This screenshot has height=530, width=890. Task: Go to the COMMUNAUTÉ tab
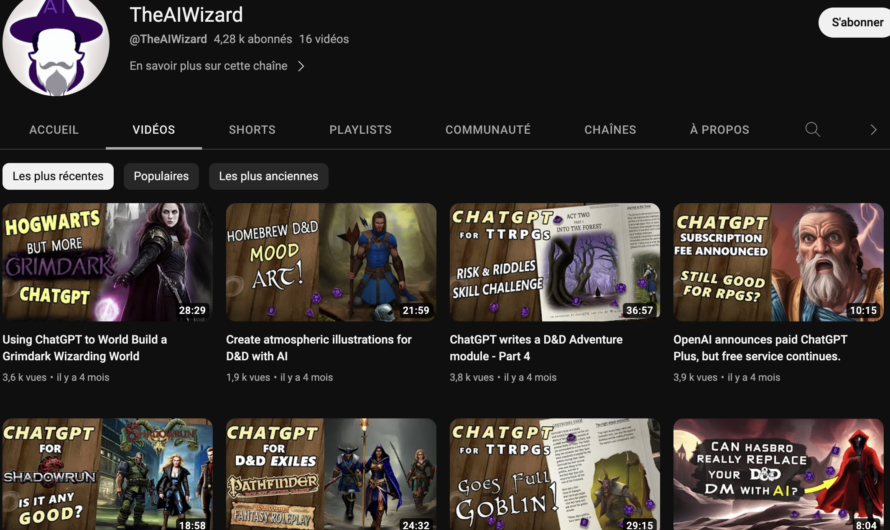[488, 130]
